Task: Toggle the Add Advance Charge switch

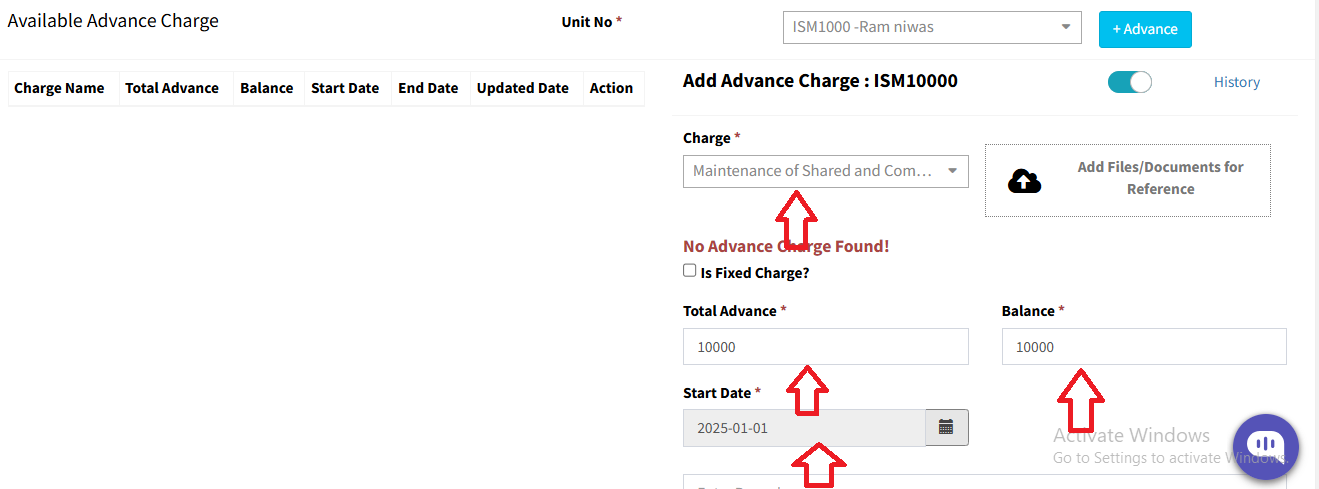Action: 1129,82
